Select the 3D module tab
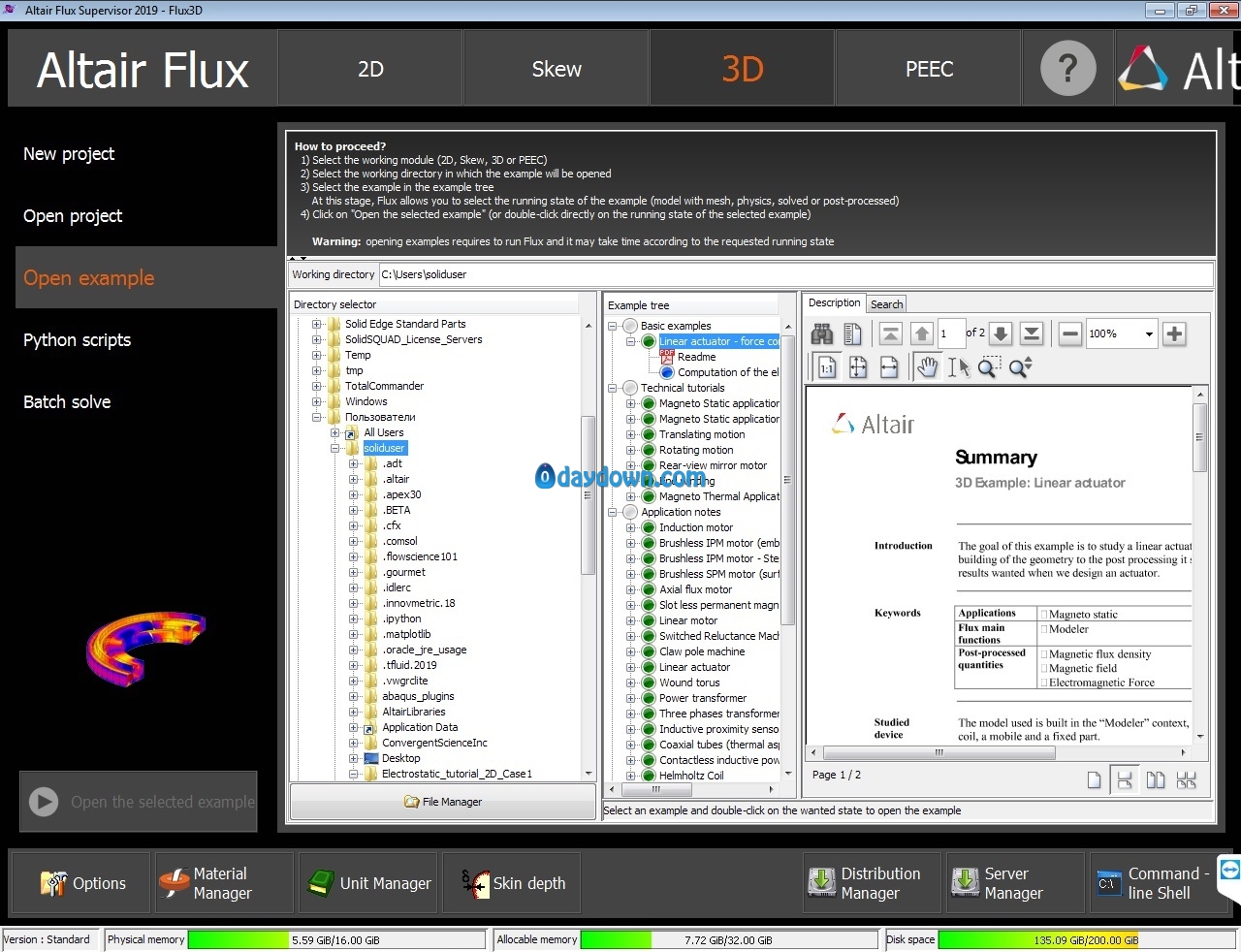 pos(743,69)
